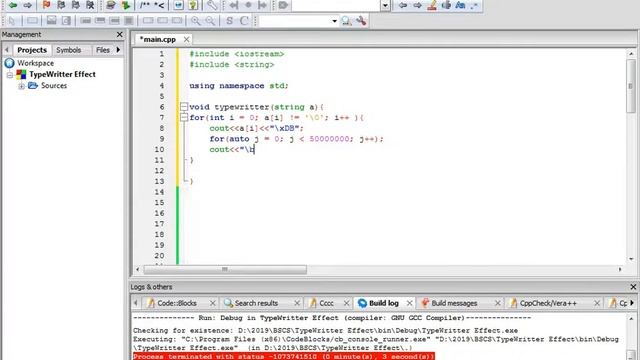Click the 'using namespace std;' code line

click(x=239, y=86)
